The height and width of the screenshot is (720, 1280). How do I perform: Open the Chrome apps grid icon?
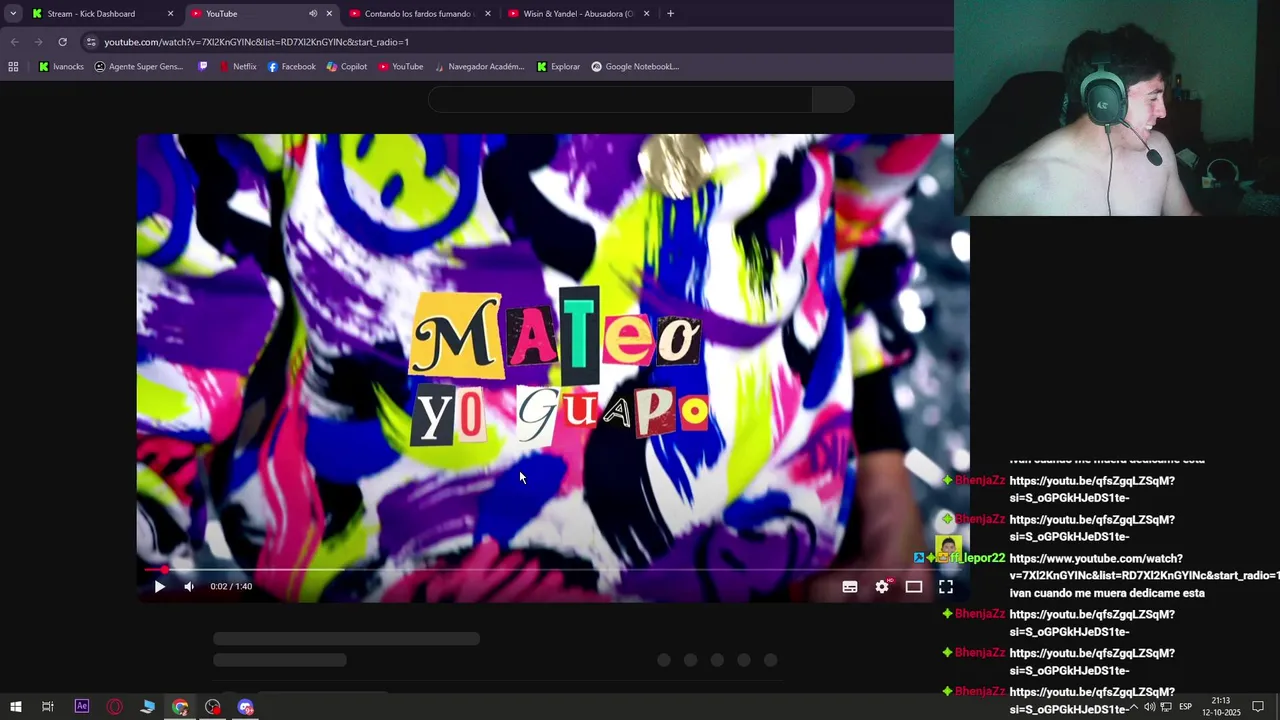[13, 67]
